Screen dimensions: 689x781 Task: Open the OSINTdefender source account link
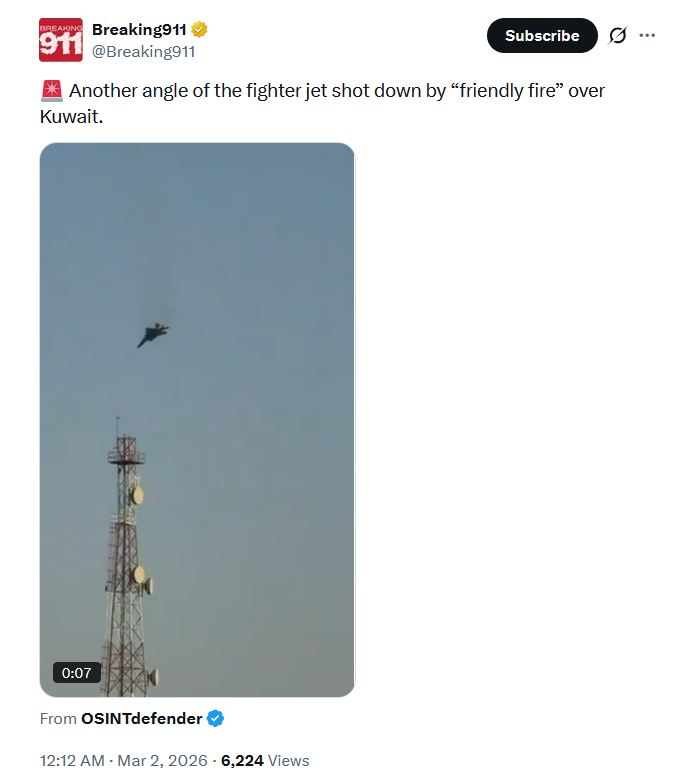coord(141,718)
